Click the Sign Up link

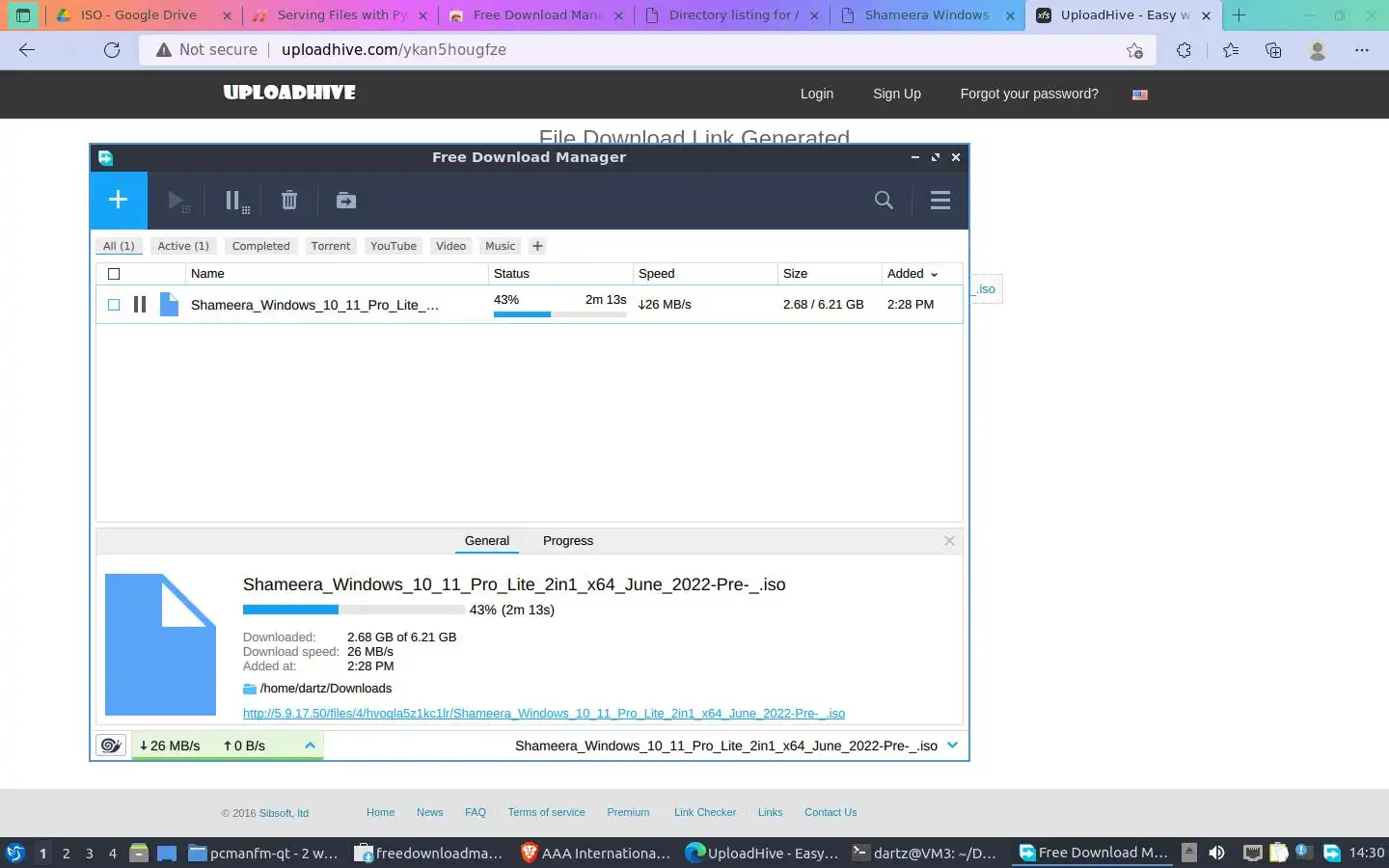point(897,94)
